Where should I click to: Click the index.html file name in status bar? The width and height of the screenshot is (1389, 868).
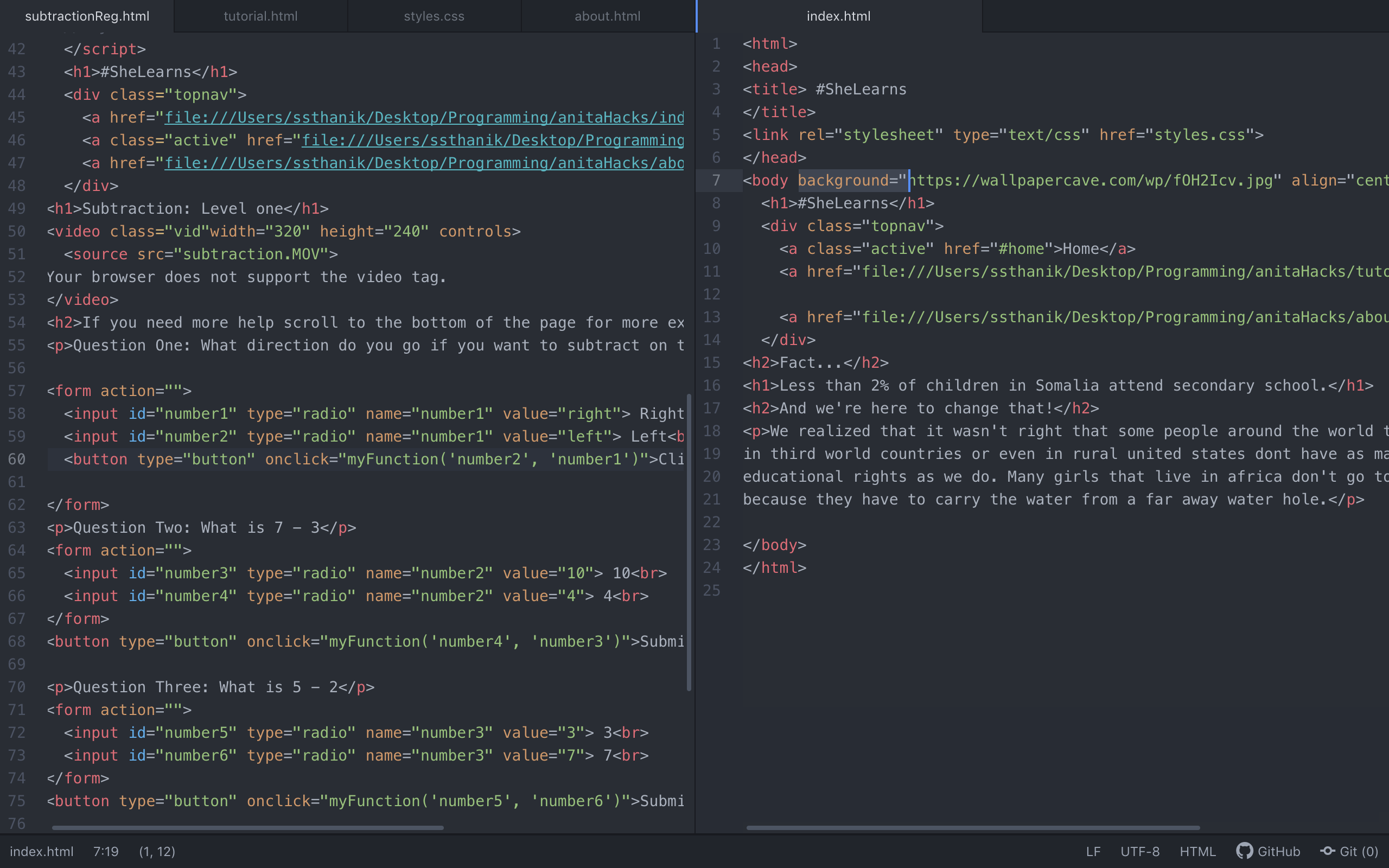pyautogui.click(x=41, y=851)
